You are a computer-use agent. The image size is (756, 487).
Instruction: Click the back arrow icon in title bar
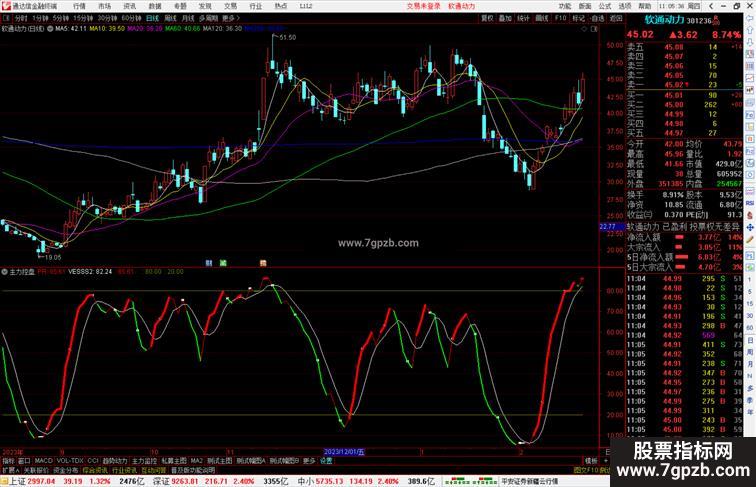(711, 6)
